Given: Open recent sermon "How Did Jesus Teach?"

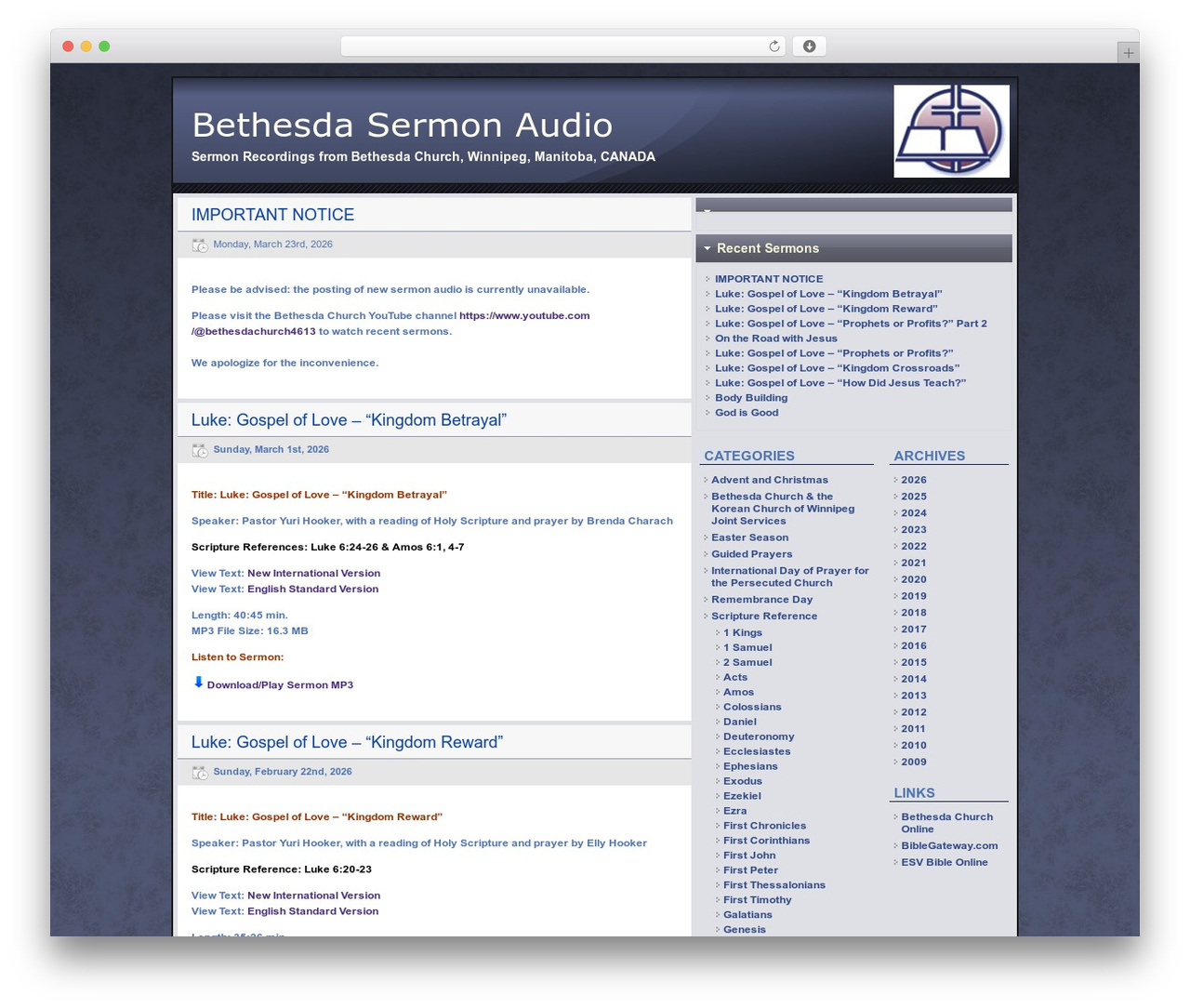Looking at the screenshot, I should tap(840, 383).
